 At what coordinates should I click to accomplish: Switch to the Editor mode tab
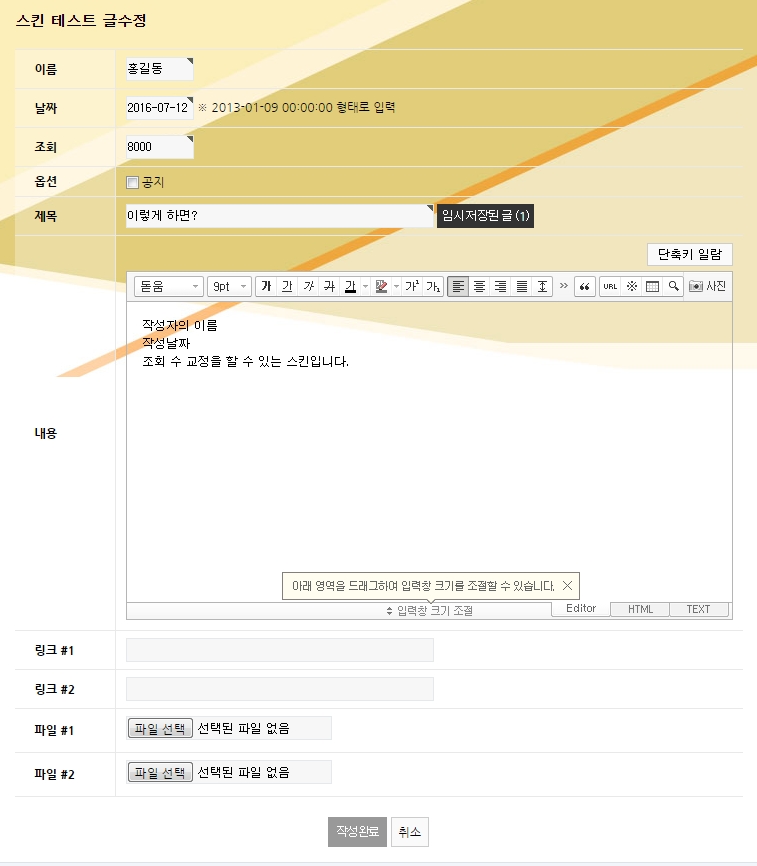581,609
